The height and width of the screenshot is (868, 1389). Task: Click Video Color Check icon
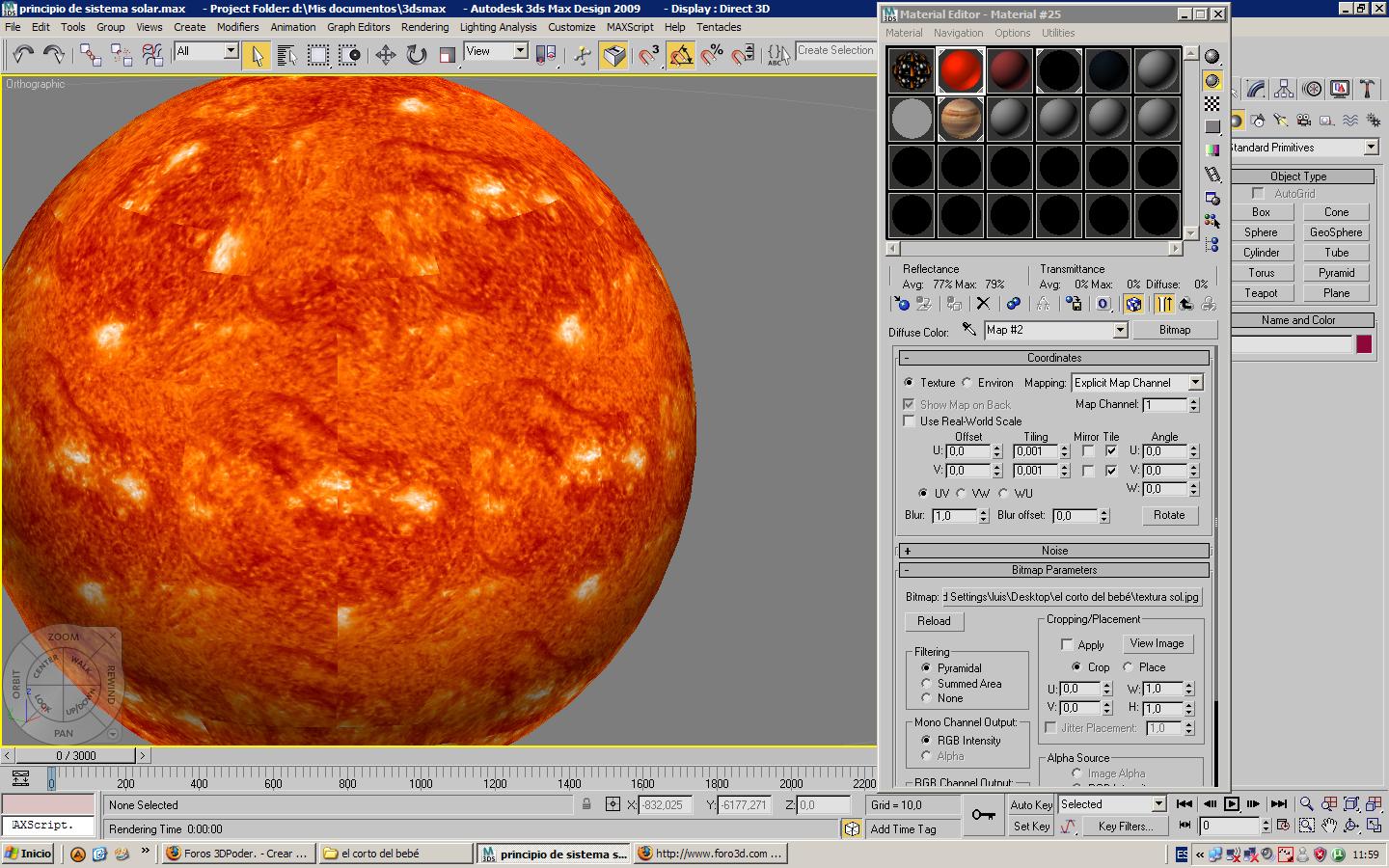tap(1212, 151)
